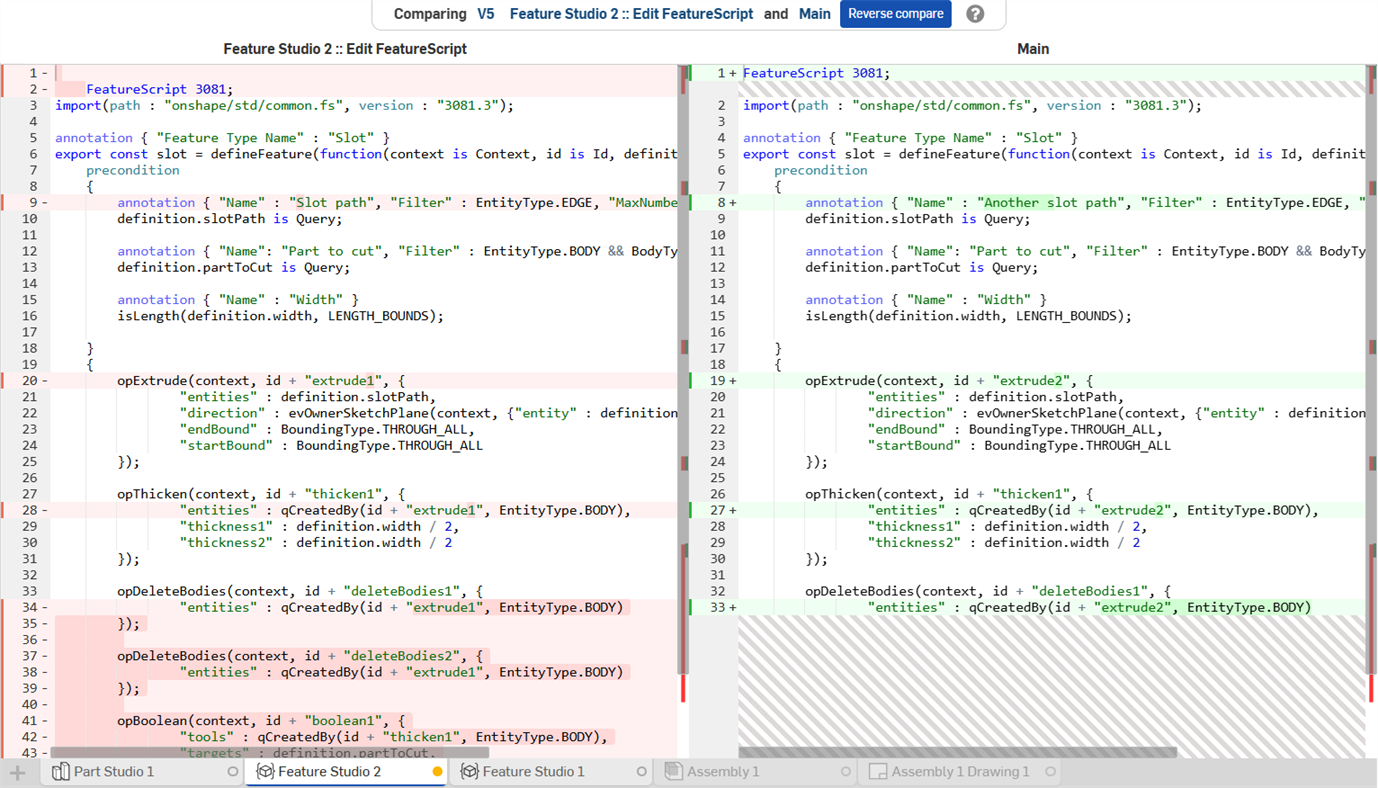Click the circle indicator on Part Studio 1 tab
Viewport: 1378px width, 788px height.
tap(233, 772)
